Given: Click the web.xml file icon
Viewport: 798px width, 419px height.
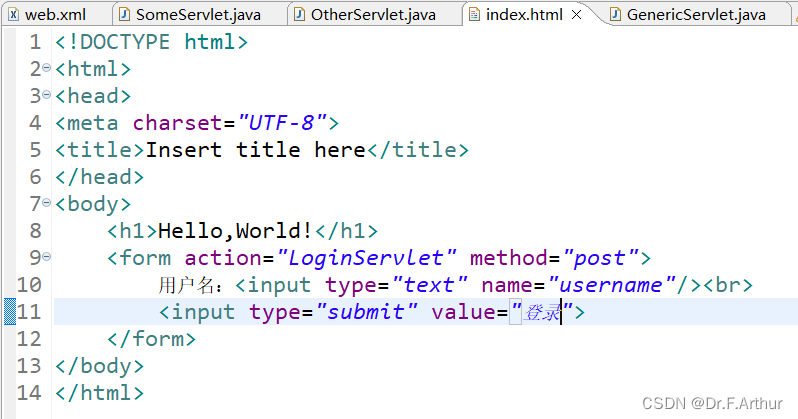Looking at the screenshot, I should pos(14,15).
